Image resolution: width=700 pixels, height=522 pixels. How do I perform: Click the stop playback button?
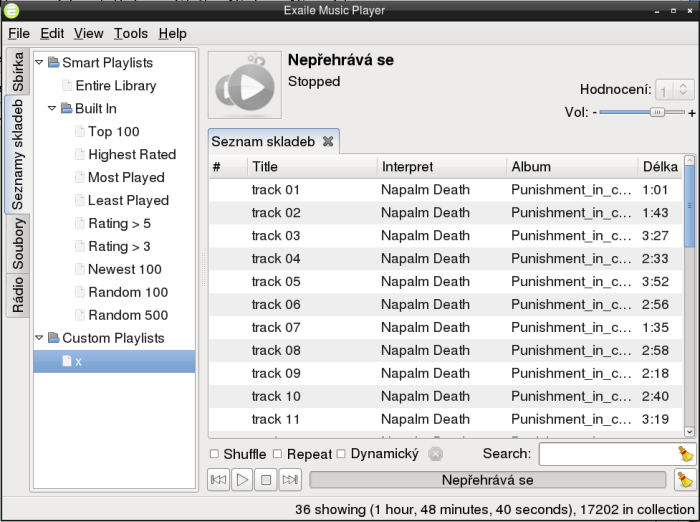266,481
